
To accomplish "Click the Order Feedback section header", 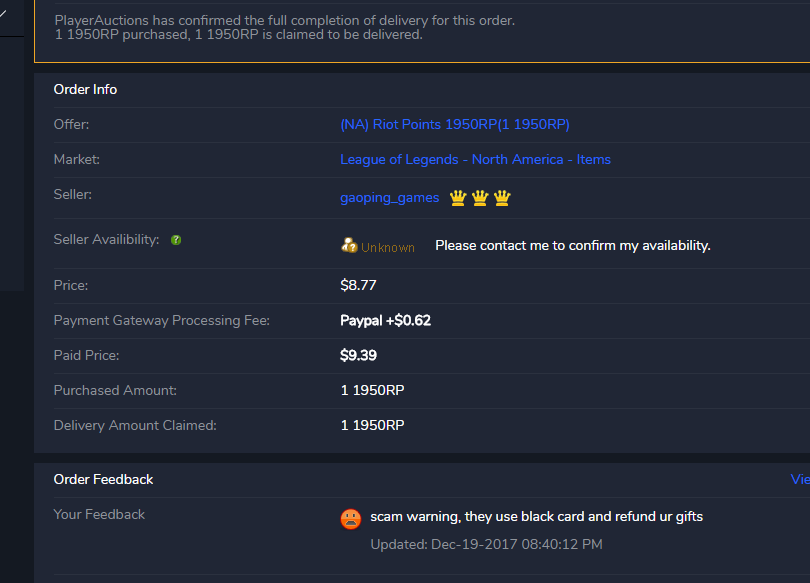I will (103, 479).
